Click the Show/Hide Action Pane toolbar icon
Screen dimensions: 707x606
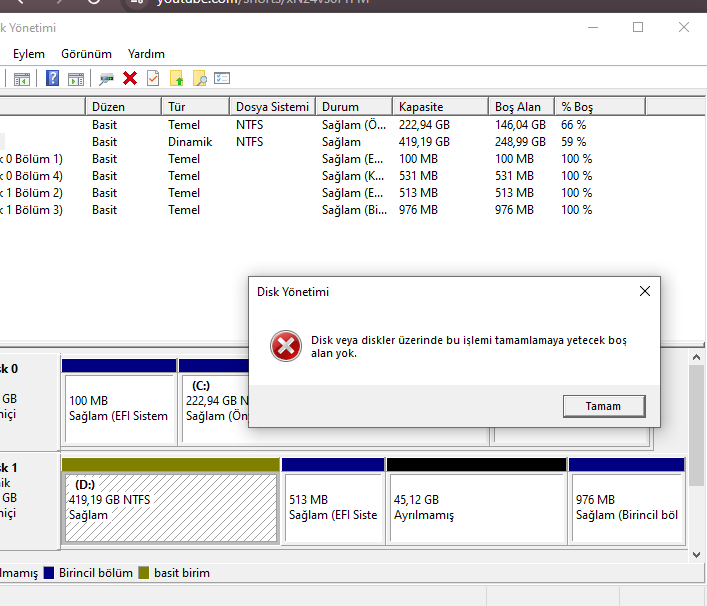[x=76, y=79]
